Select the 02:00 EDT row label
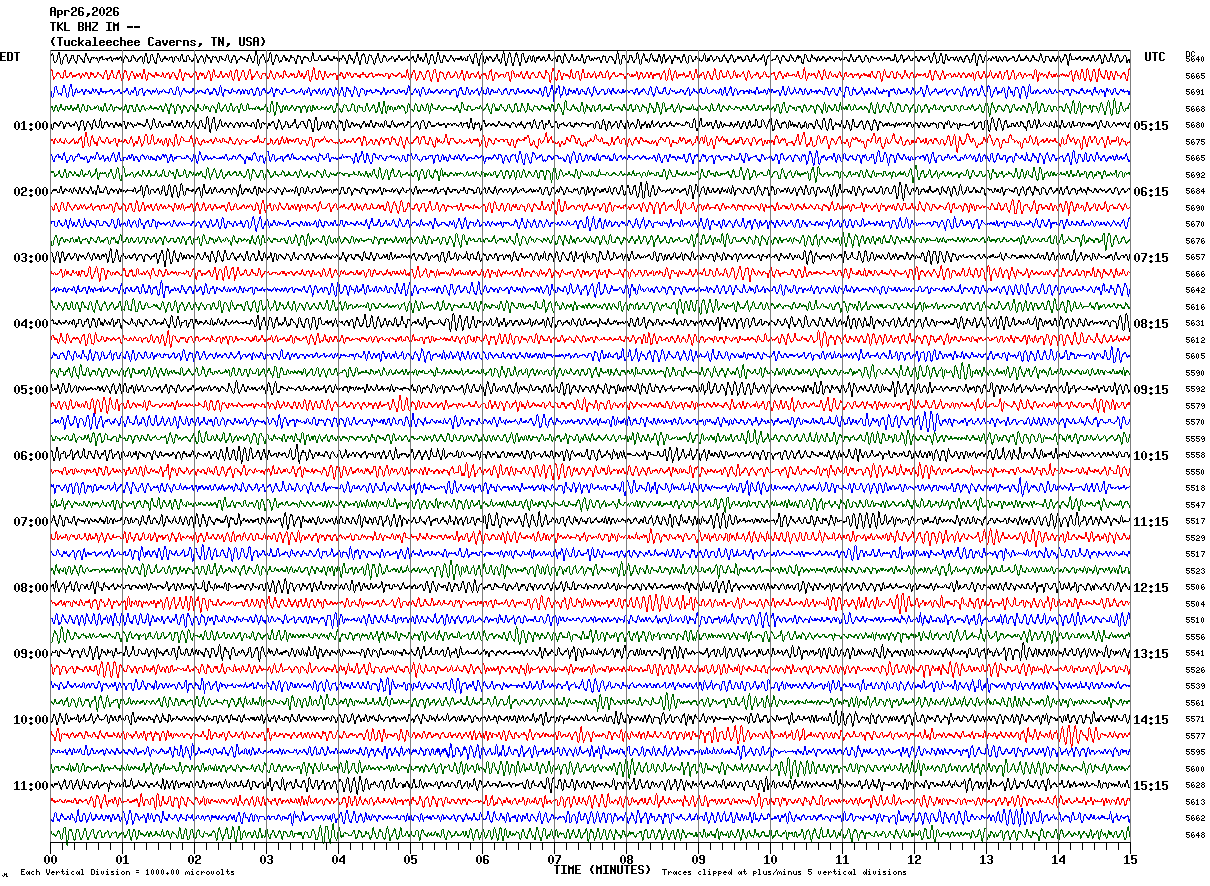 30,192
